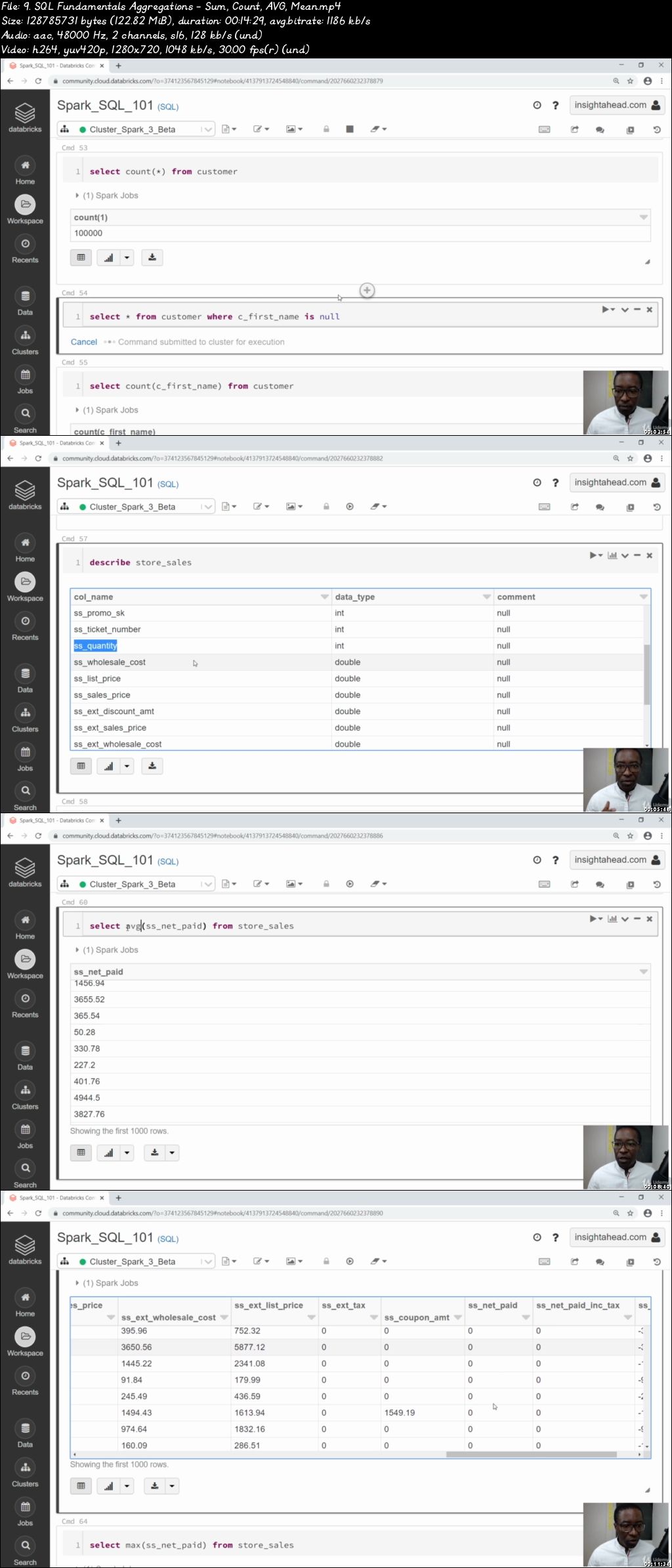Viewport: 672px width, 1568px height.
Task: Open Search in avg(ss_net_paid) frame sidebar
Action: 25,1175
